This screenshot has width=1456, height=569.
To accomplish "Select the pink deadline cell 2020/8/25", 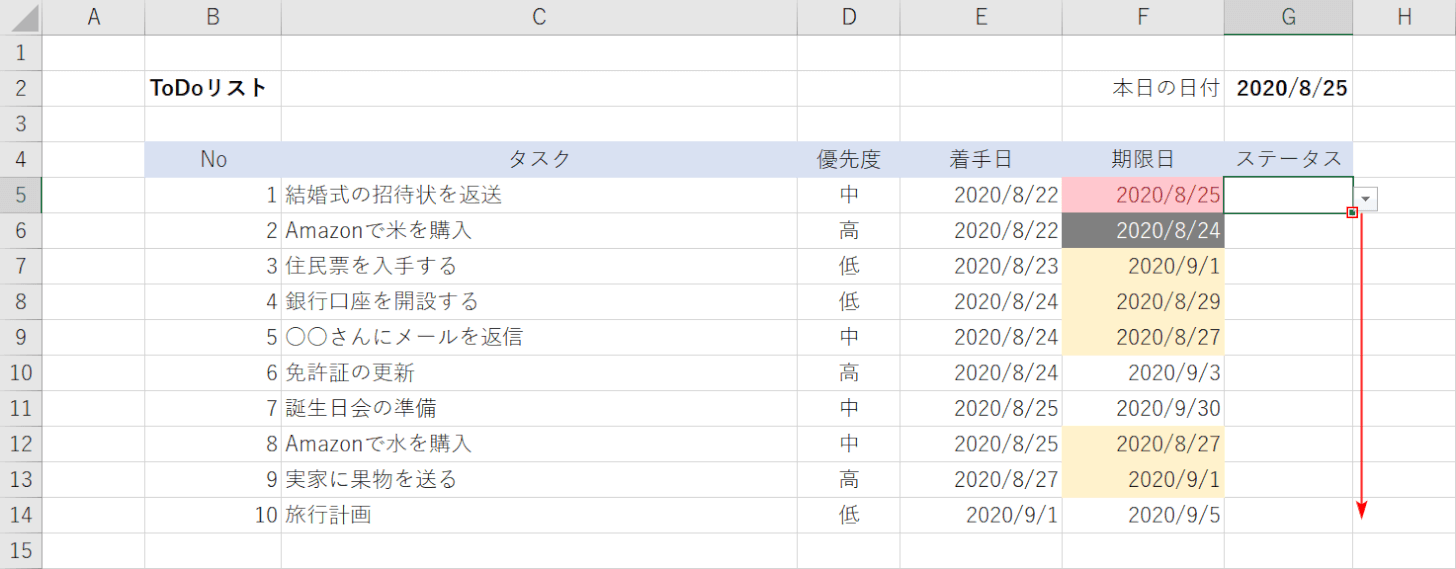I will point(1143,195).
